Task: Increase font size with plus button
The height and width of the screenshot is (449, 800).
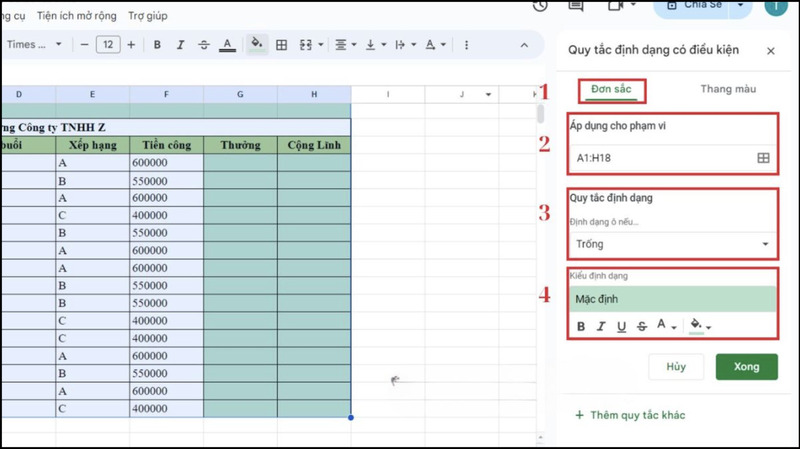Action: pos(131,44)
